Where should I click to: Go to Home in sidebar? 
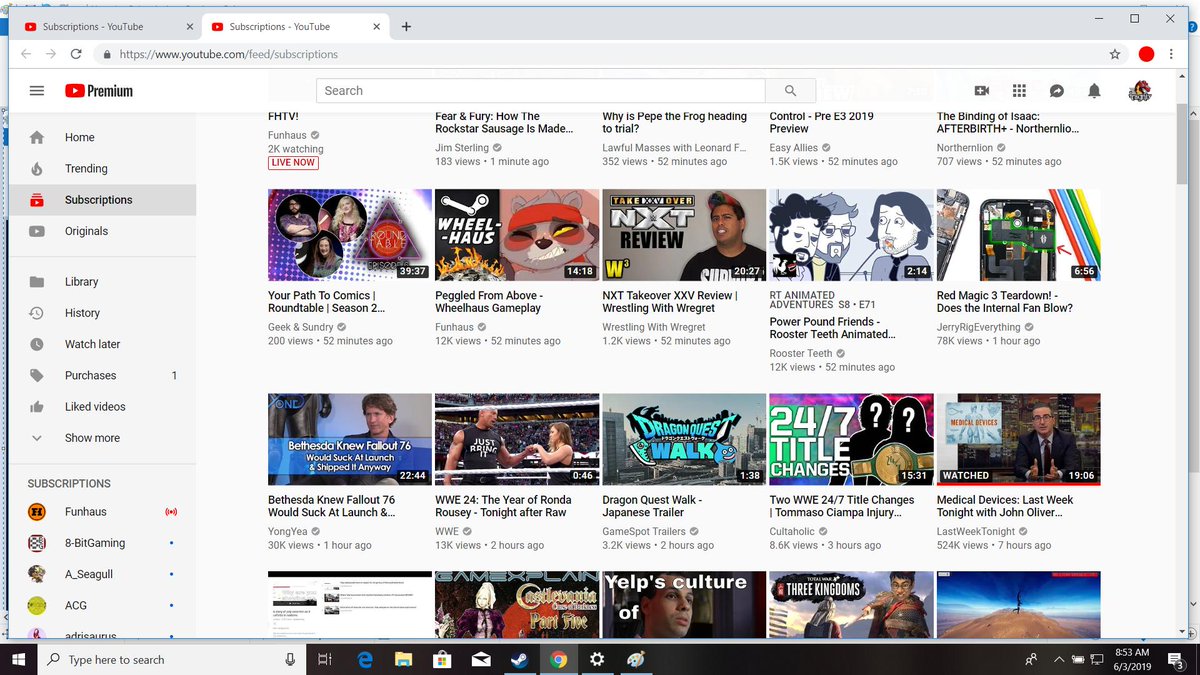tap(102, 137)
